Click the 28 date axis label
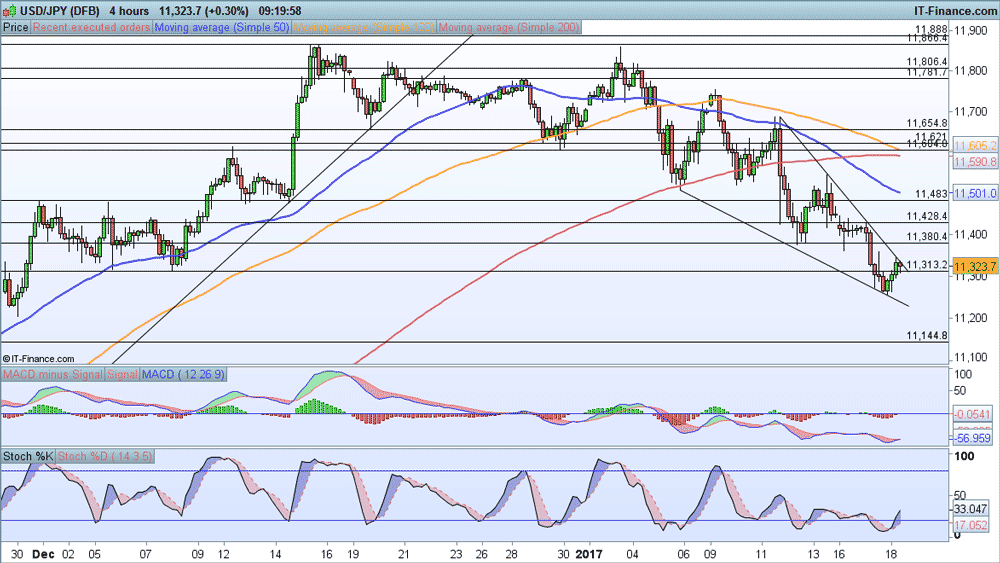 pyautogui.click(x=511, y=554)
